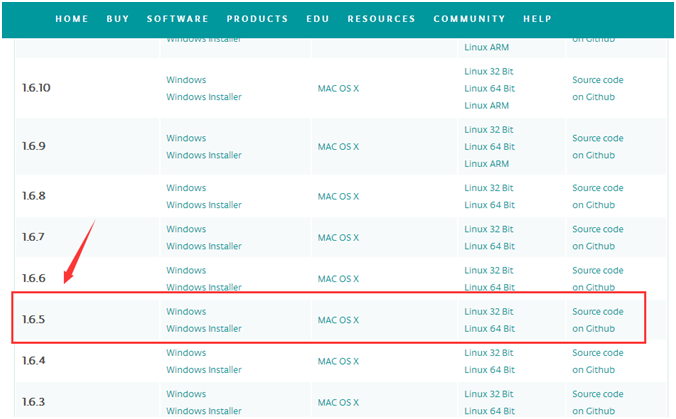Screen dimensions: 676x419
Task: Download Windows Installer for version 1.6.9
Action: [204, 155]
